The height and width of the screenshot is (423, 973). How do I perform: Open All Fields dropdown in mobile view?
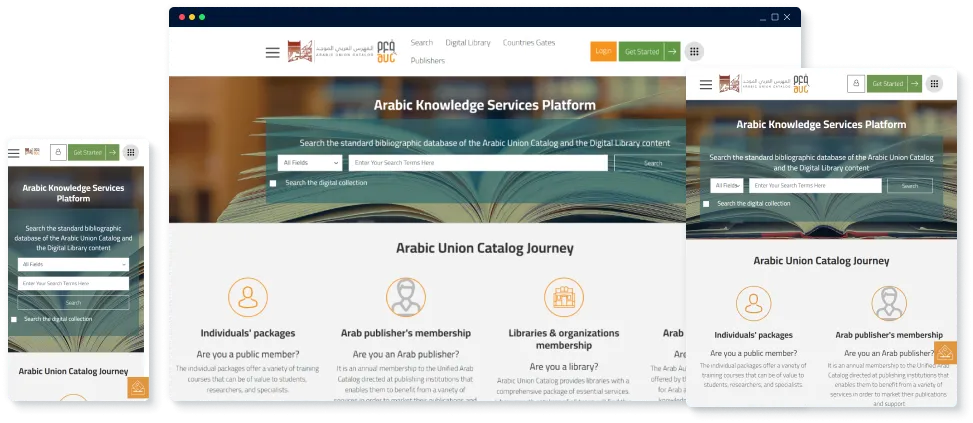73,264
